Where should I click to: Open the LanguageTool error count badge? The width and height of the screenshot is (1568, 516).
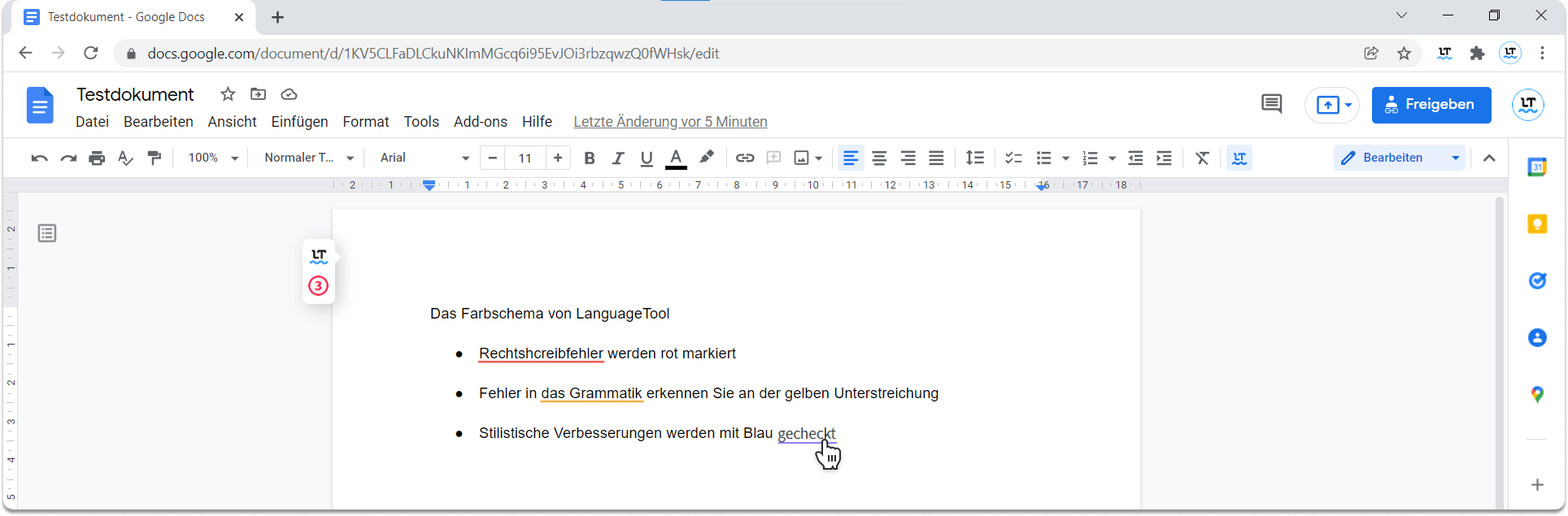click(x=319, y=286)
